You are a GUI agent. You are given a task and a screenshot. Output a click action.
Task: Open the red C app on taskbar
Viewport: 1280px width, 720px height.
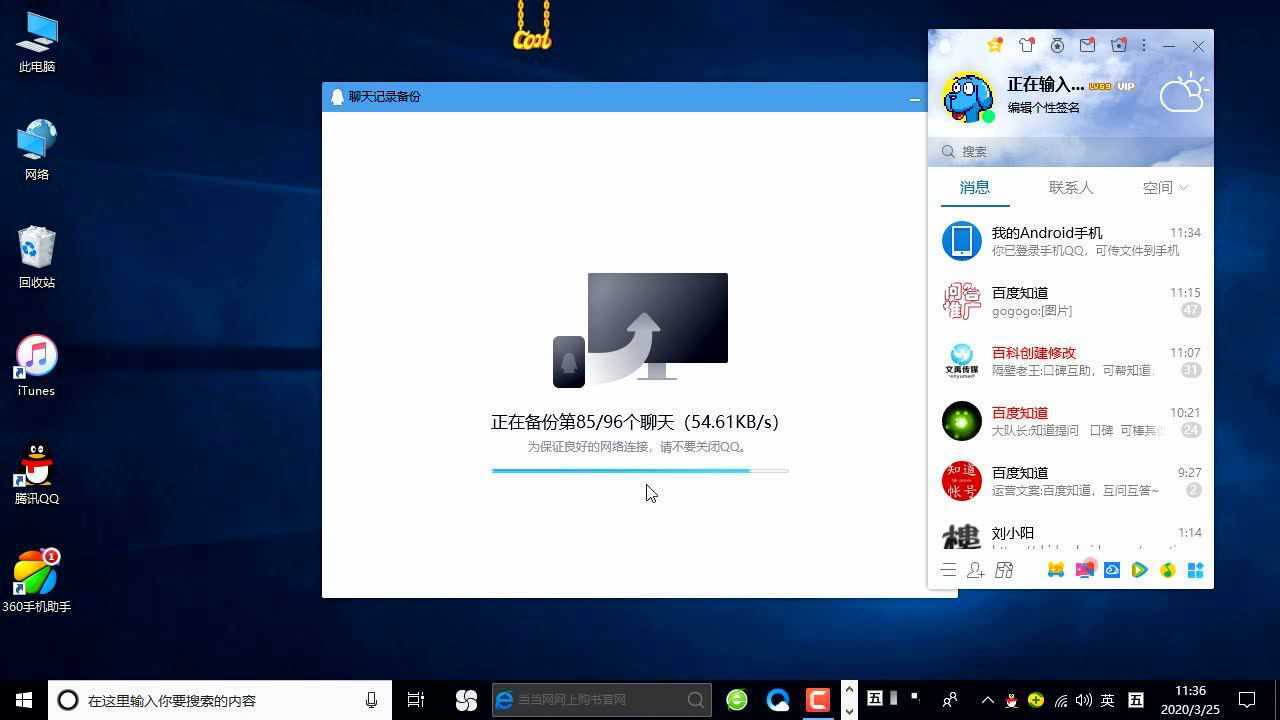[818, 700]
